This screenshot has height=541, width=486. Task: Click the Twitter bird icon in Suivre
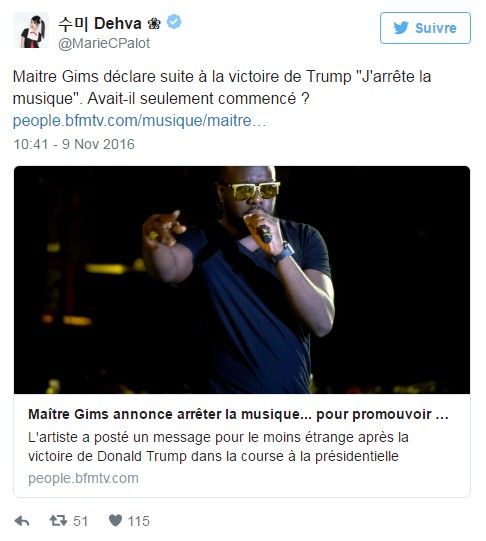pos(401,28)
